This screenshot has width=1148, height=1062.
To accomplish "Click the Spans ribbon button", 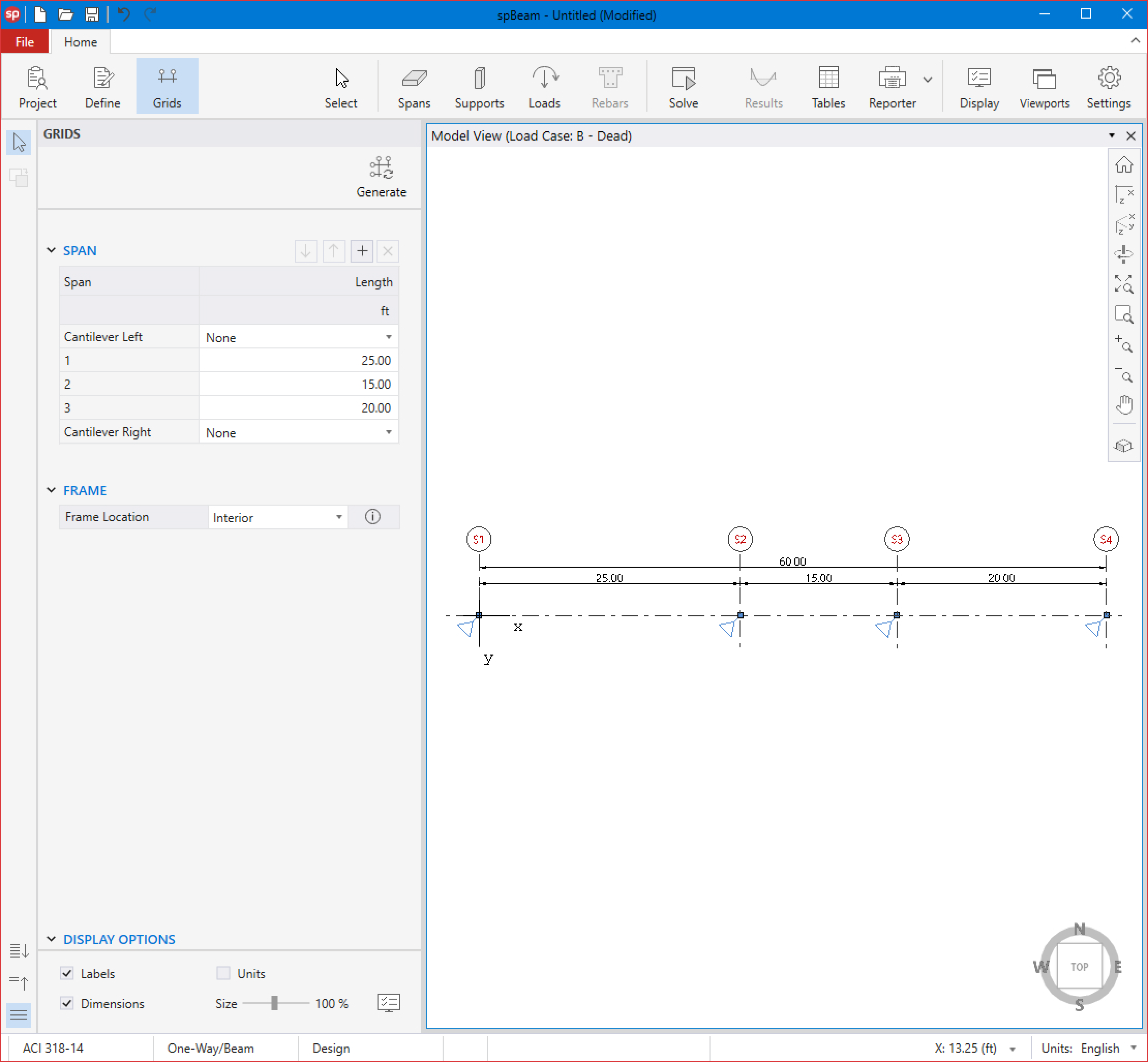I will point(414,87).
